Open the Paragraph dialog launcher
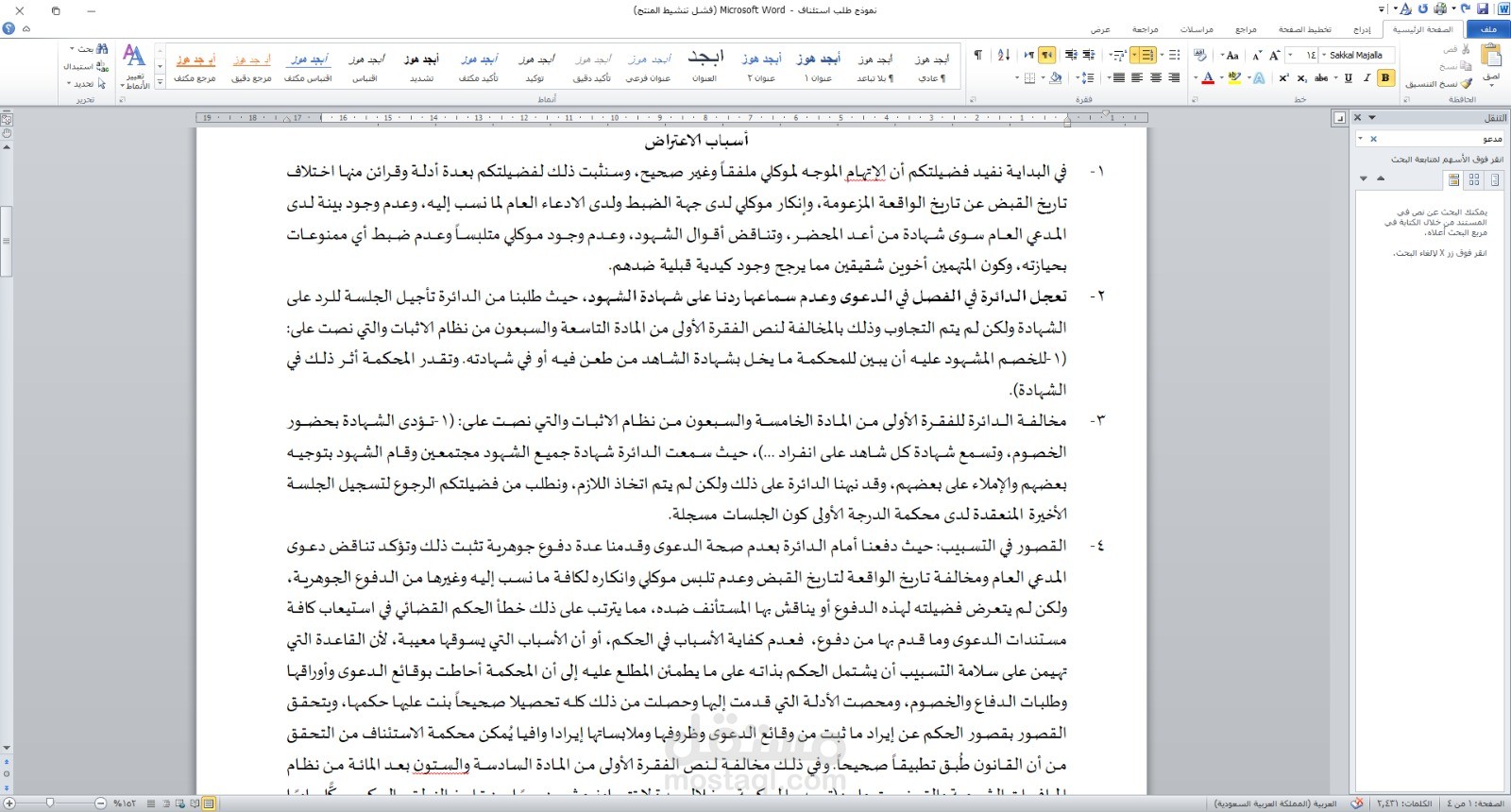This screenshot has height=812, width=1511. coord(972,98)
